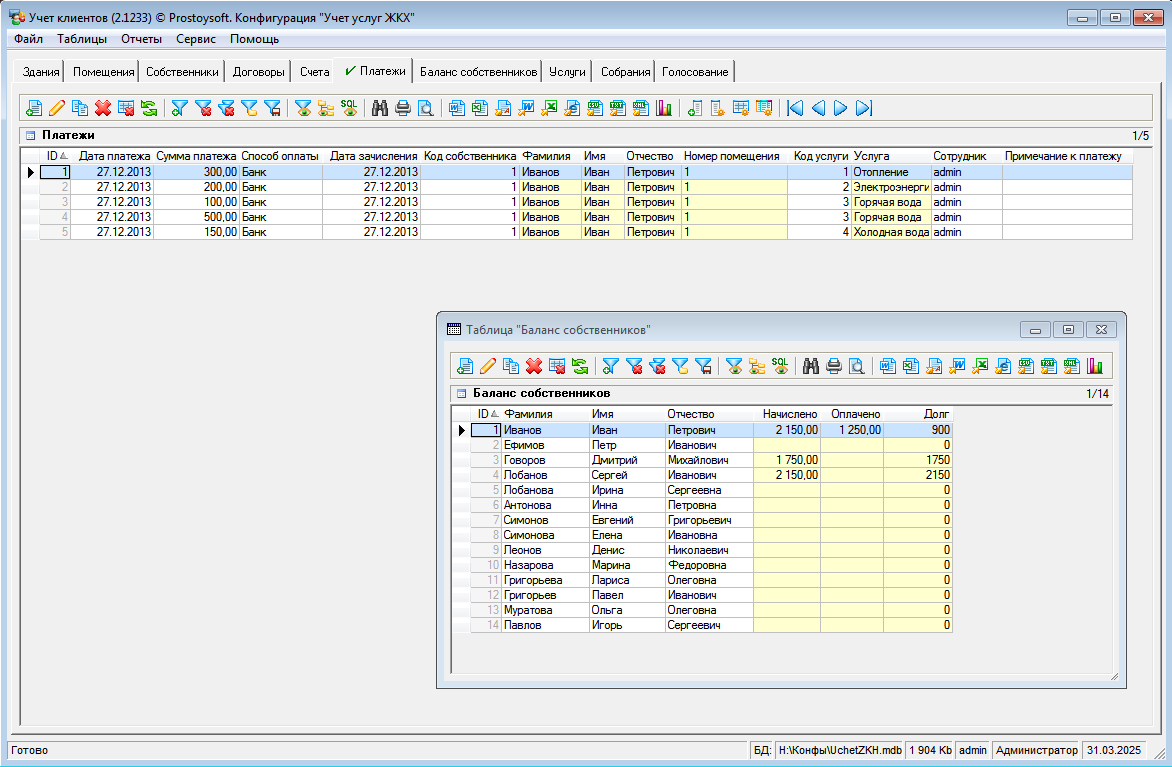Select the Холодная вода payment row

[x=888, y=232]
